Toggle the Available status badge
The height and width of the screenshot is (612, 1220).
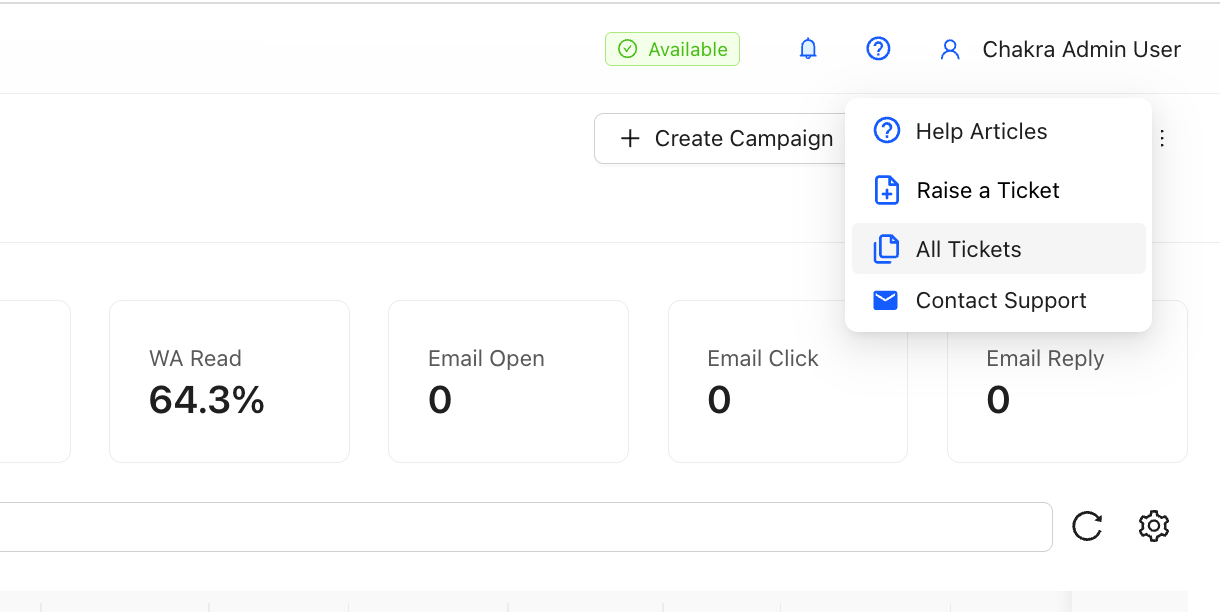tap(672, 49)
